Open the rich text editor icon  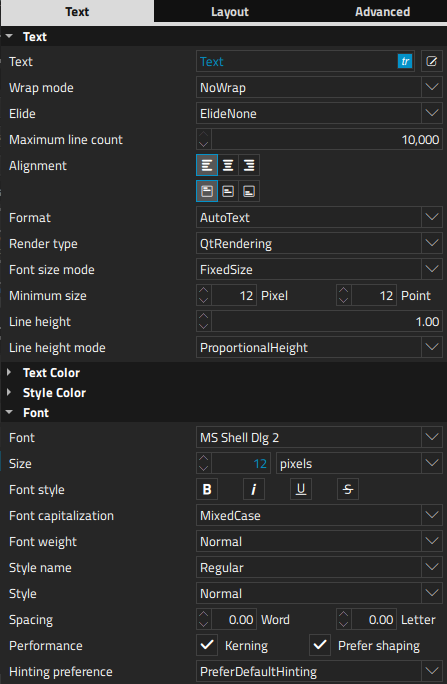pos(432,62)
